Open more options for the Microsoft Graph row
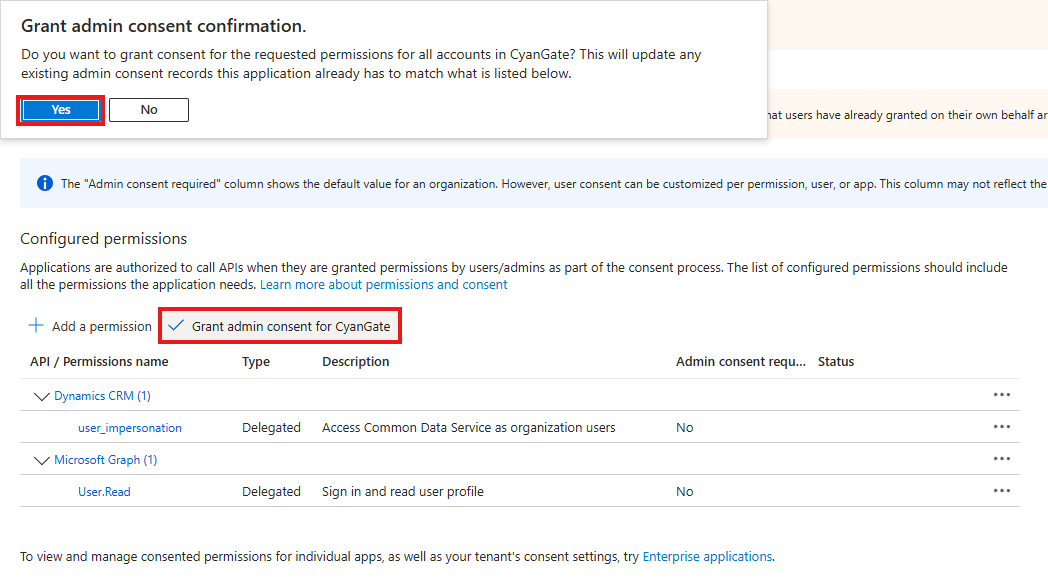 tap(1001, 459)
